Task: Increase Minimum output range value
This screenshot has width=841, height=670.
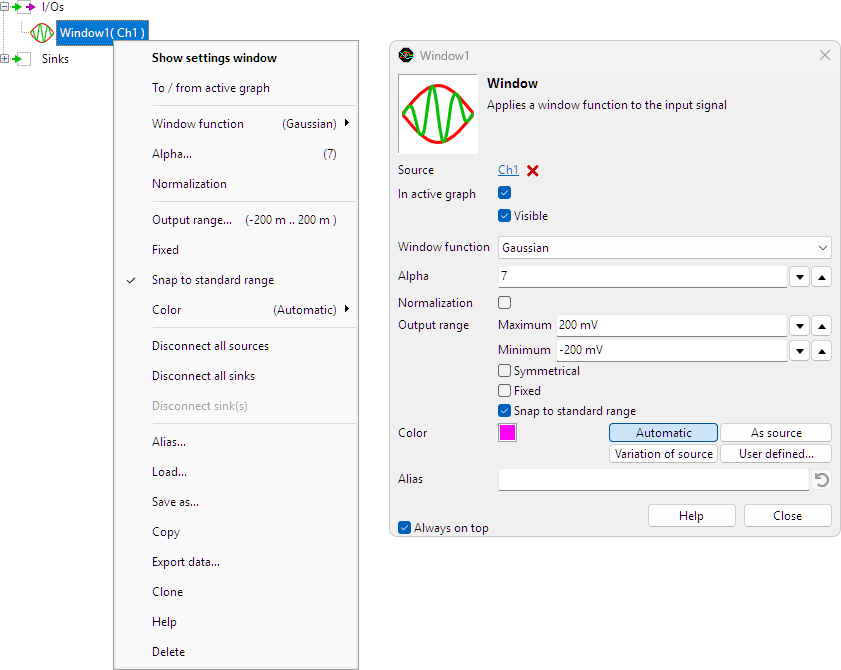Action: coord(822,351)
